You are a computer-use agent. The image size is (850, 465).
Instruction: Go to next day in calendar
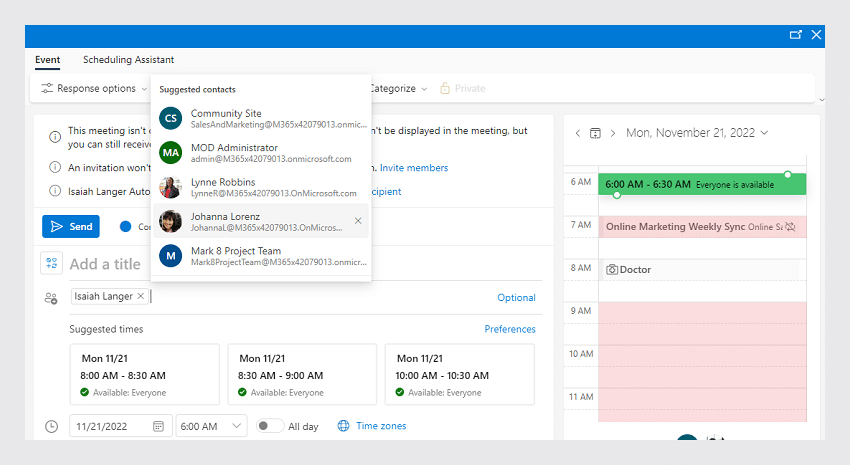coord(613,133)
